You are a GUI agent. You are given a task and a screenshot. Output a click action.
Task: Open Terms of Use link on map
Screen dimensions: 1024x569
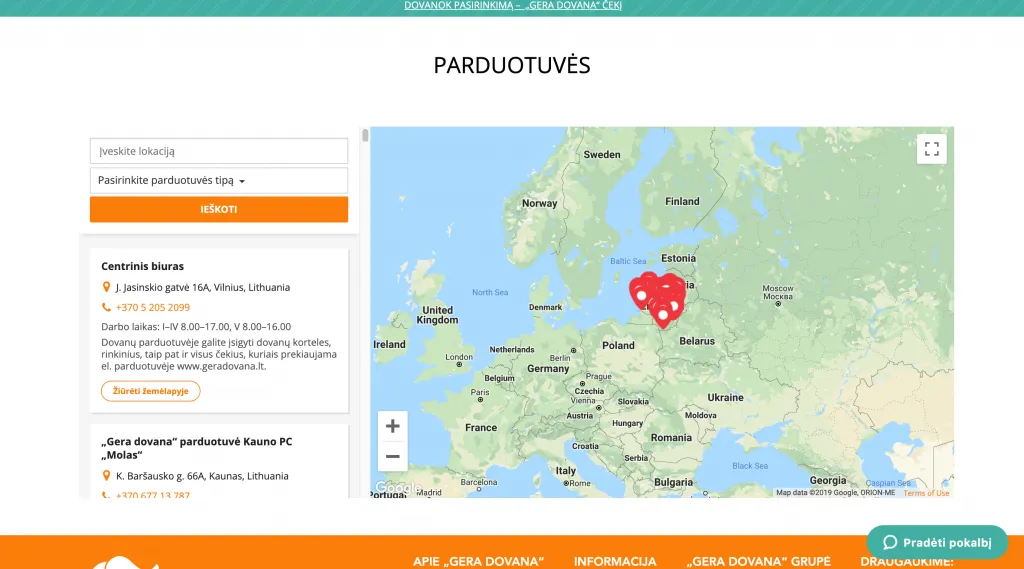coord(926,493)
